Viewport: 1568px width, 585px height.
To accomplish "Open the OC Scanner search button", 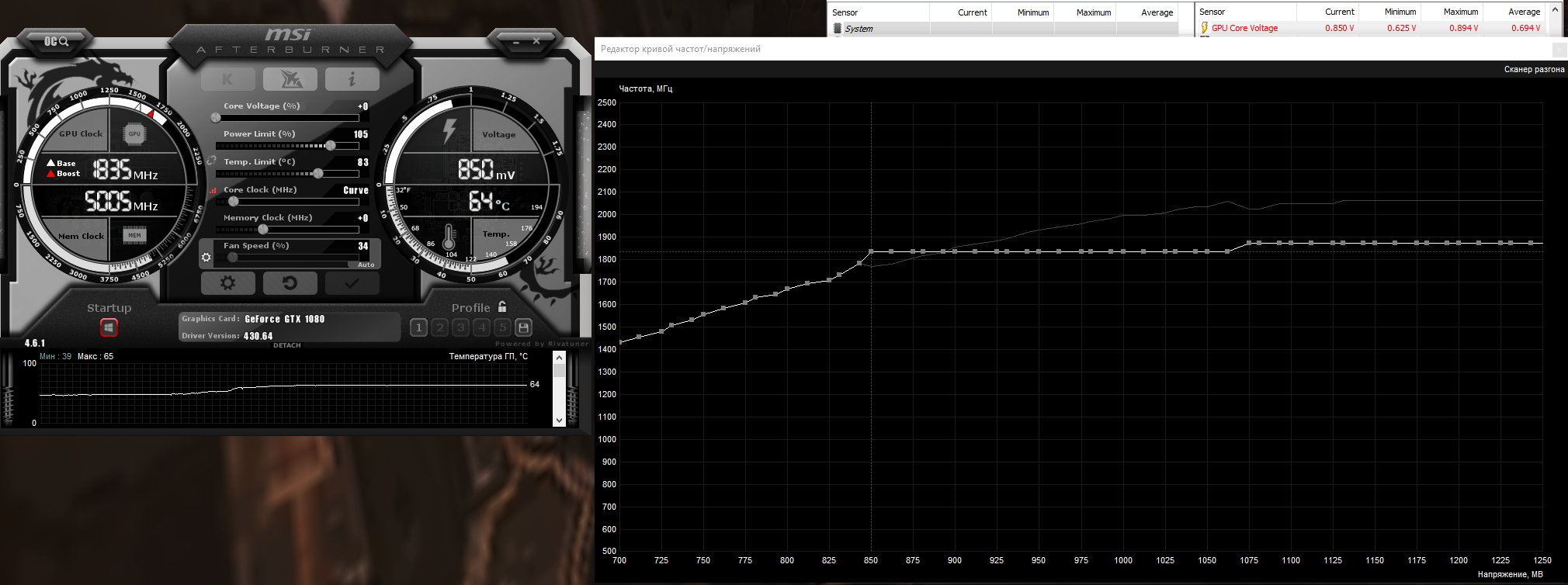I will [56, 41].
